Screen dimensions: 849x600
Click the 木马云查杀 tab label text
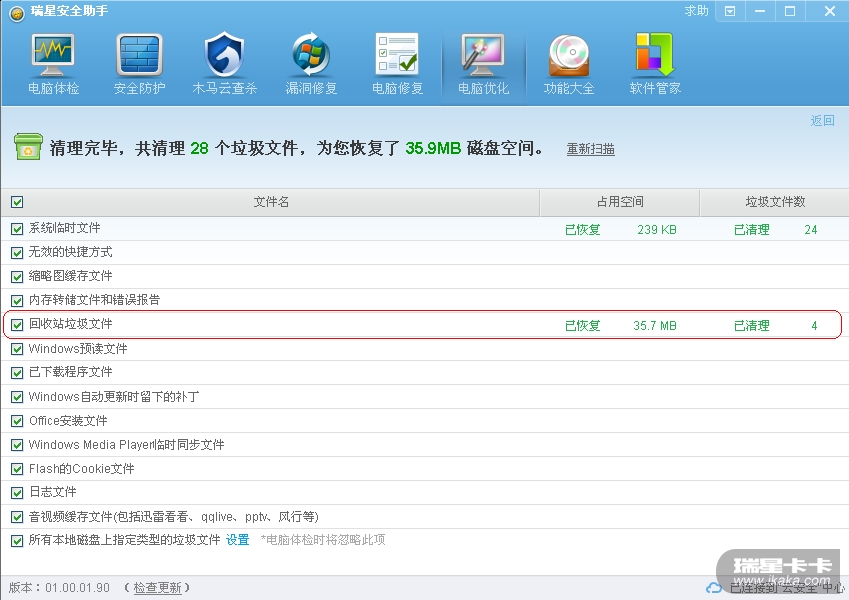pos(224,88)
